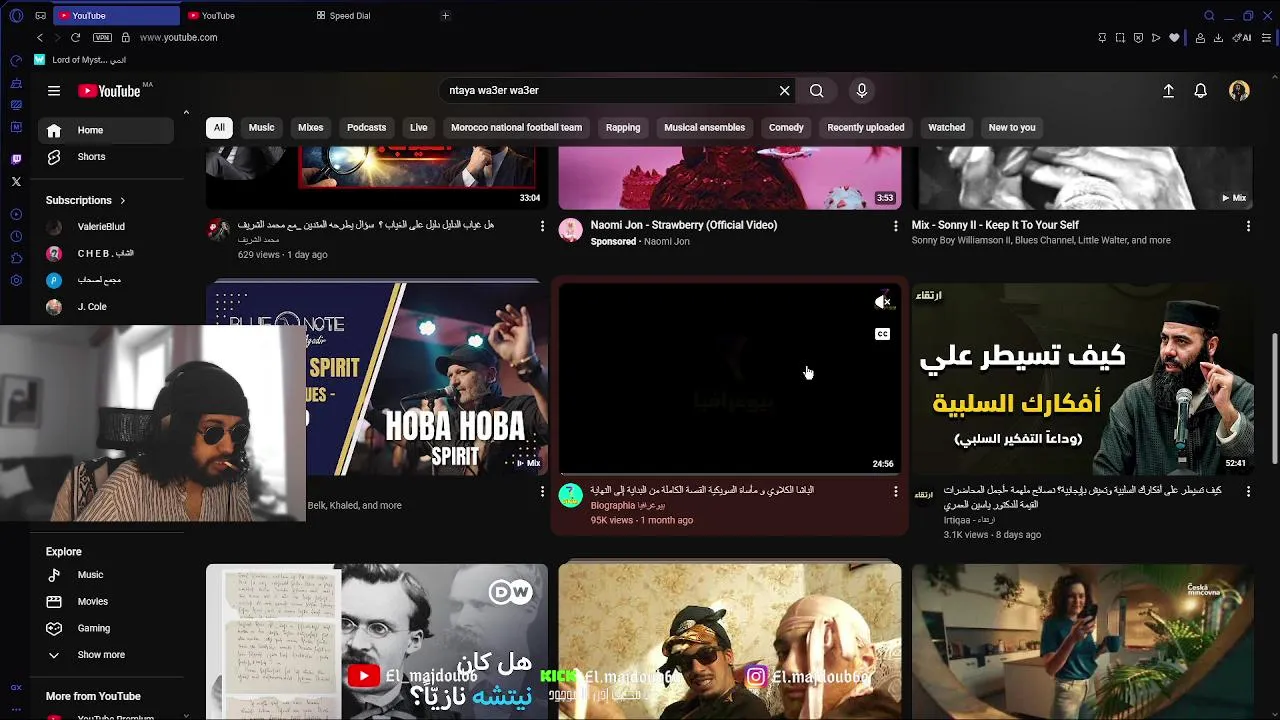The width and height of the screenshot is (1280, 720).
Task: Open the ad blocker shield icon
Action: coord(1138,38)
